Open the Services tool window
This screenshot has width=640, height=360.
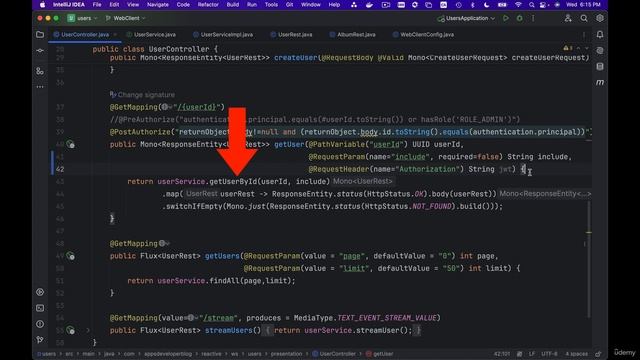click(40, 292)
